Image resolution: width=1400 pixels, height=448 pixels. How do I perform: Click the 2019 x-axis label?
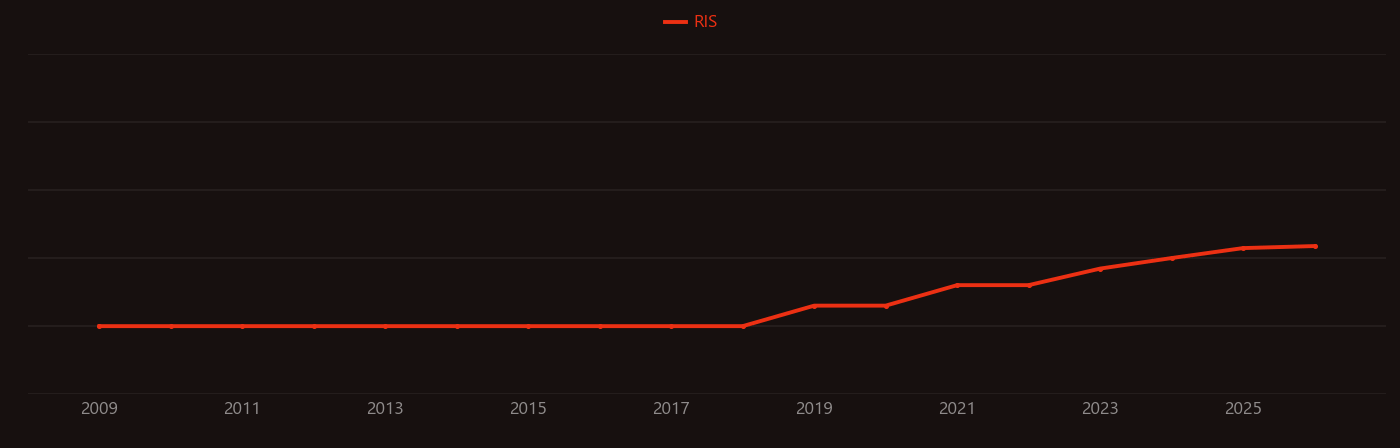(814, 409)
